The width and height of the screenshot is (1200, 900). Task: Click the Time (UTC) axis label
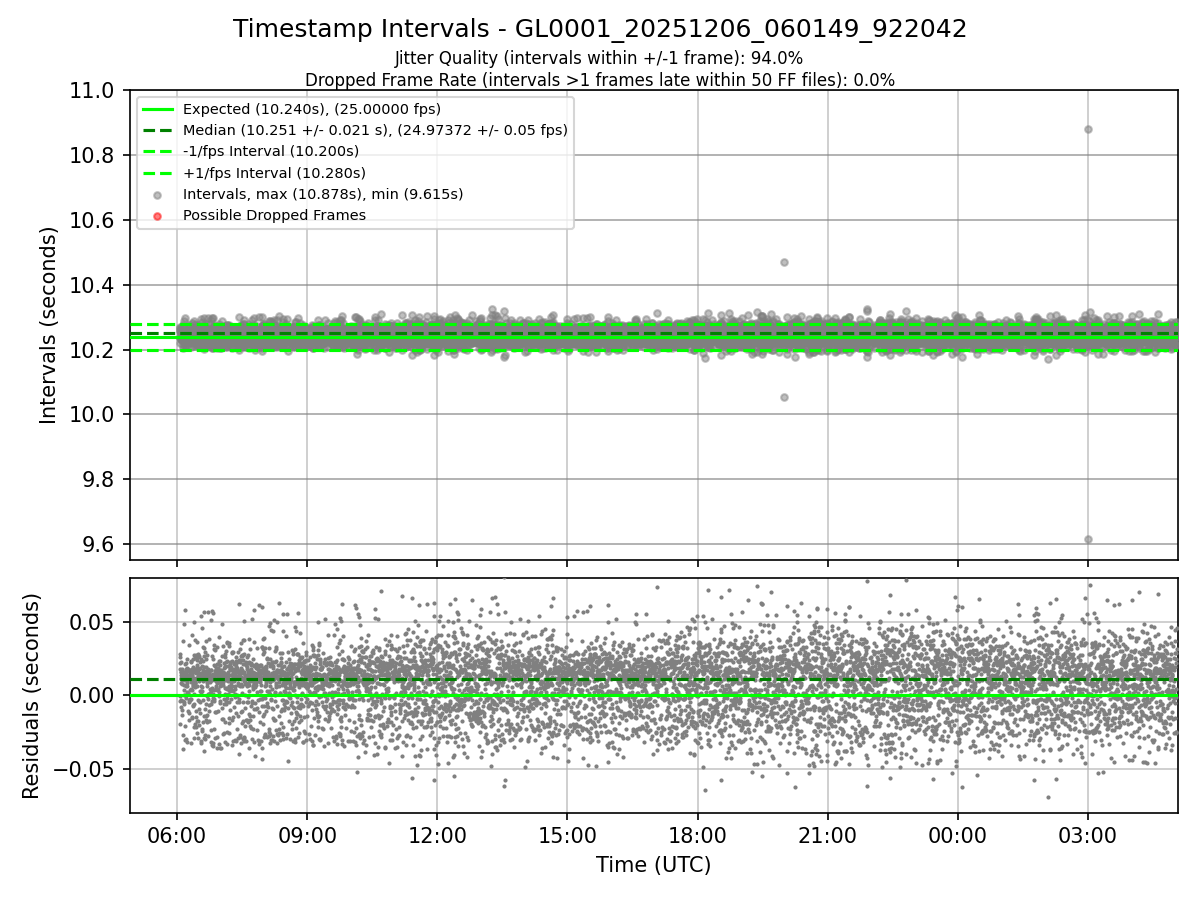(653, 865)
